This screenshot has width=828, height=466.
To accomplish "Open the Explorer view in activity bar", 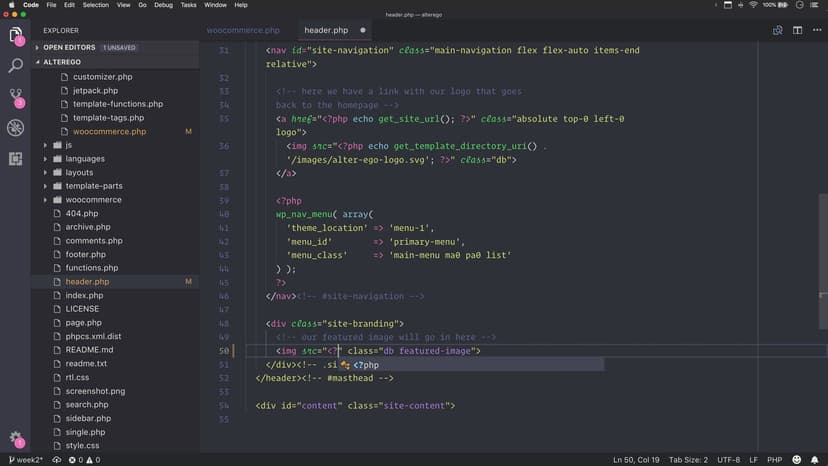I will click(x=15, y=36).
